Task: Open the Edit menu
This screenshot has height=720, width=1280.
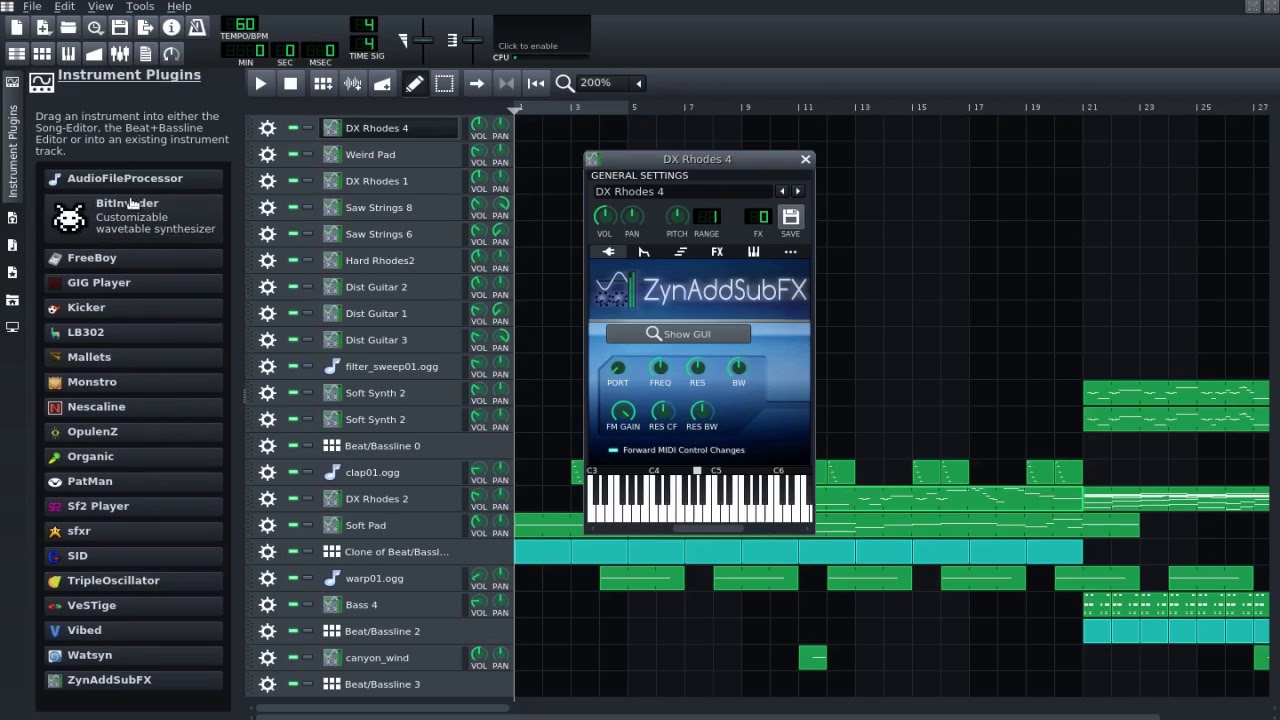Action: click(x=64, y=6)
